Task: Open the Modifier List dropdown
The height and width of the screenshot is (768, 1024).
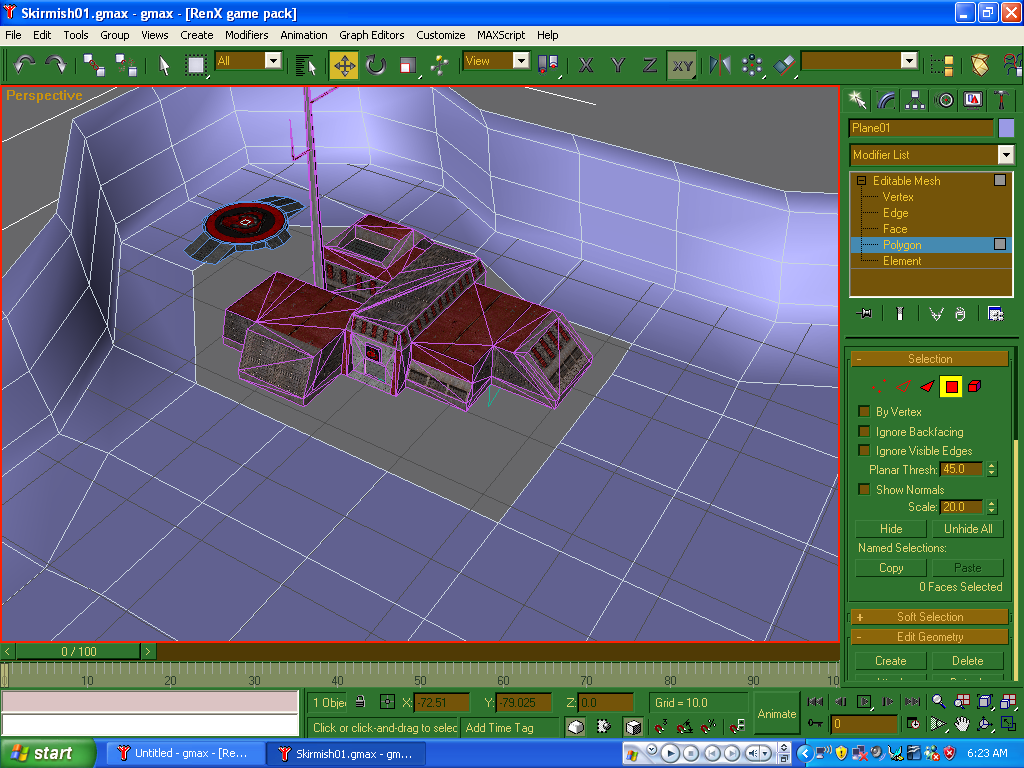Action: [x=932, y=155]
